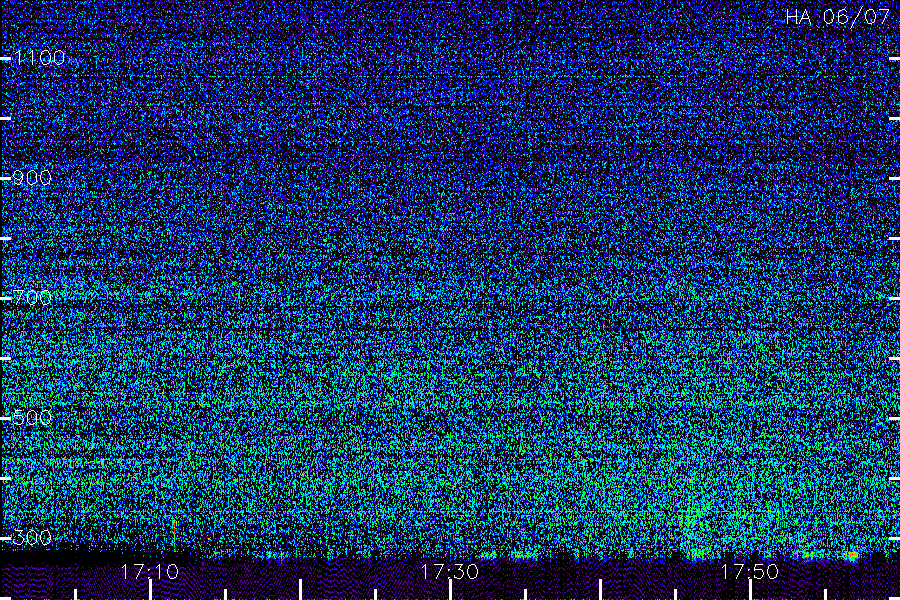The width and height of the screenshot is (900, 600).
Task: Click the 17:50 time axis label
Action: point(750,572)
